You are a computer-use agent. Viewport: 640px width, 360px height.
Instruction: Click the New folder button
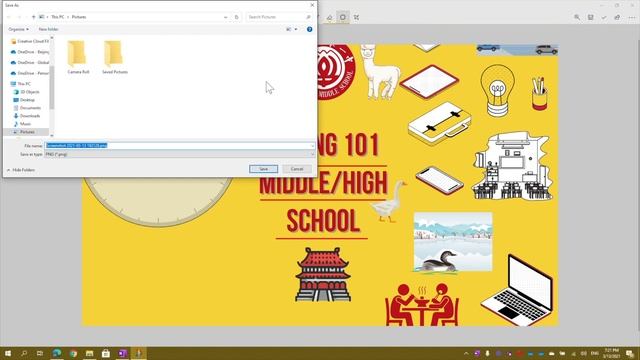click(x=48, y=29)
